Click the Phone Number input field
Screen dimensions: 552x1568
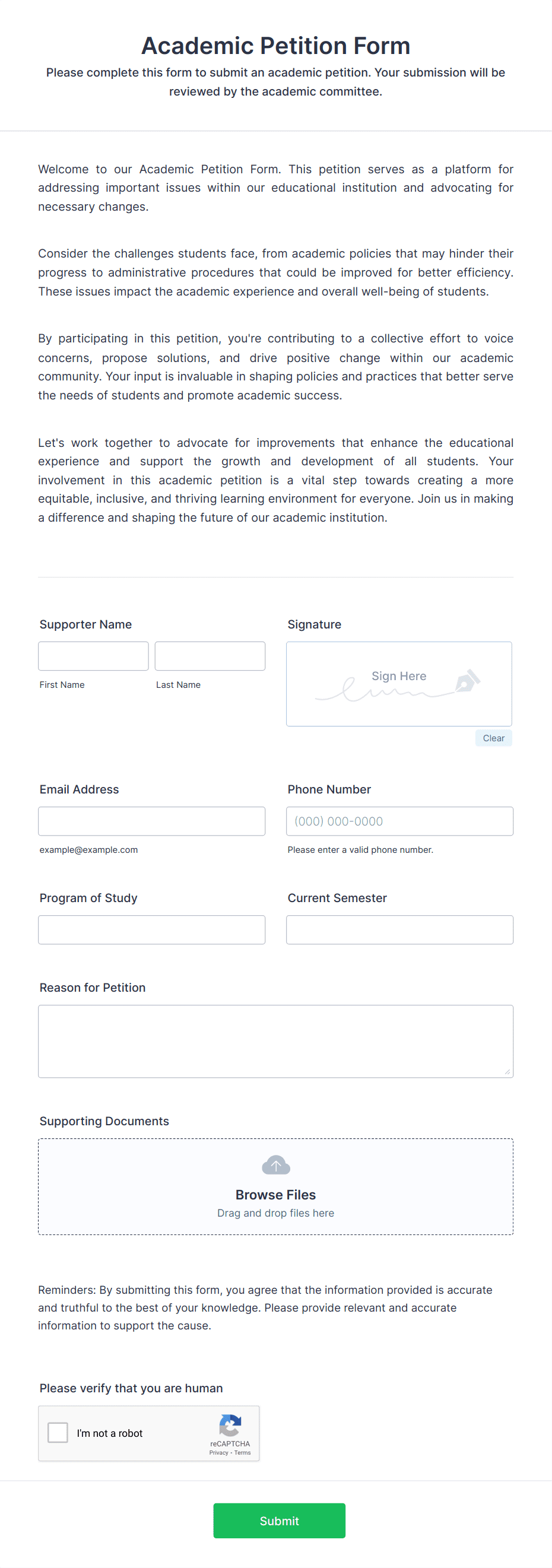pos(399,821)
